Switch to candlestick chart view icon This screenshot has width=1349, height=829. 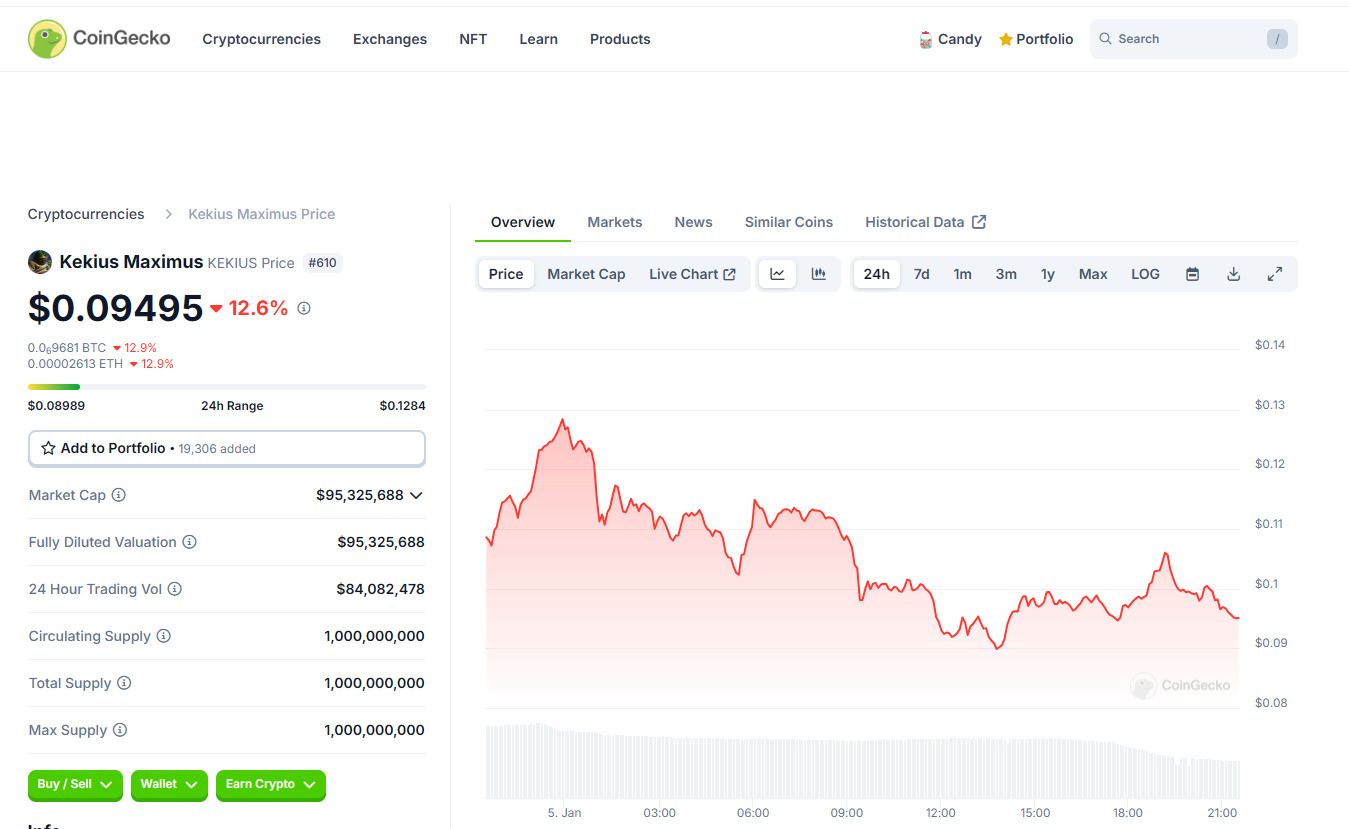819,274
